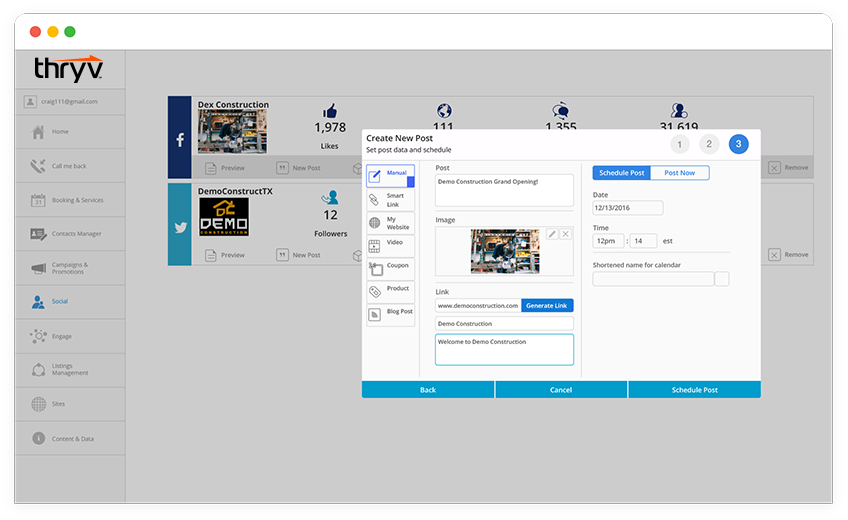Go to wizard step 2
Screen dimensions: 848x520
pyautogui.click(x=709, y=144)
